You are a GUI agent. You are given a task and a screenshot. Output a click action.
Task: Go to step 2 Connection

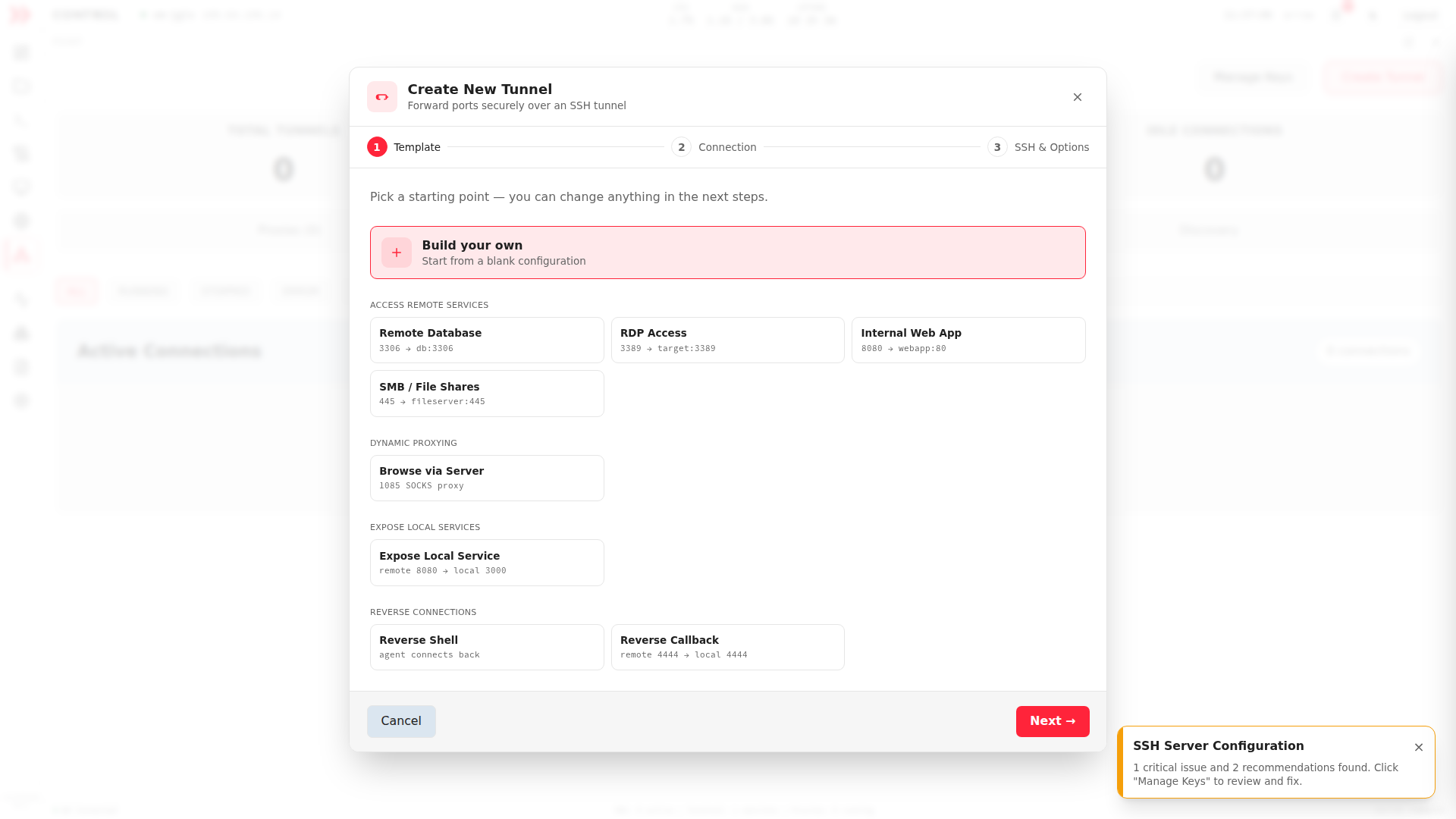click(x=714, y=147)
